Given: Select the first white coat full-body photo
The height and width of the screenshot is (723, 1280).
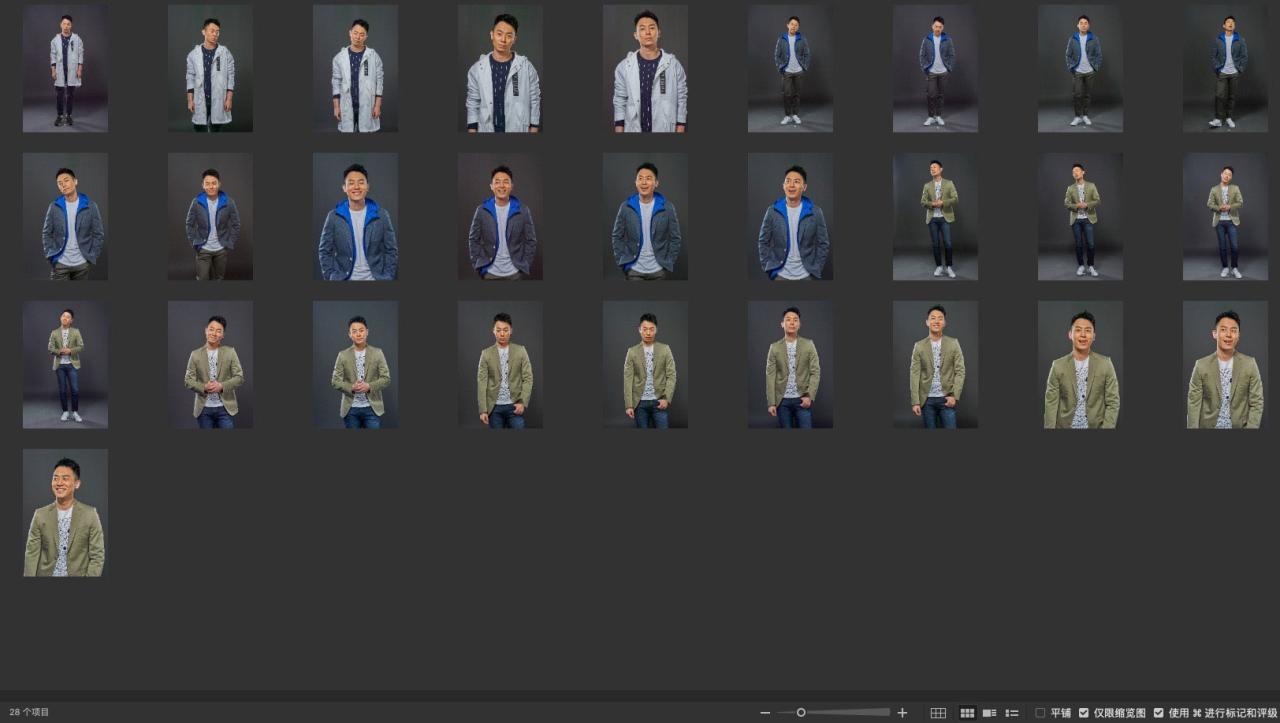Looking at the screenshot, I should 65,68.
